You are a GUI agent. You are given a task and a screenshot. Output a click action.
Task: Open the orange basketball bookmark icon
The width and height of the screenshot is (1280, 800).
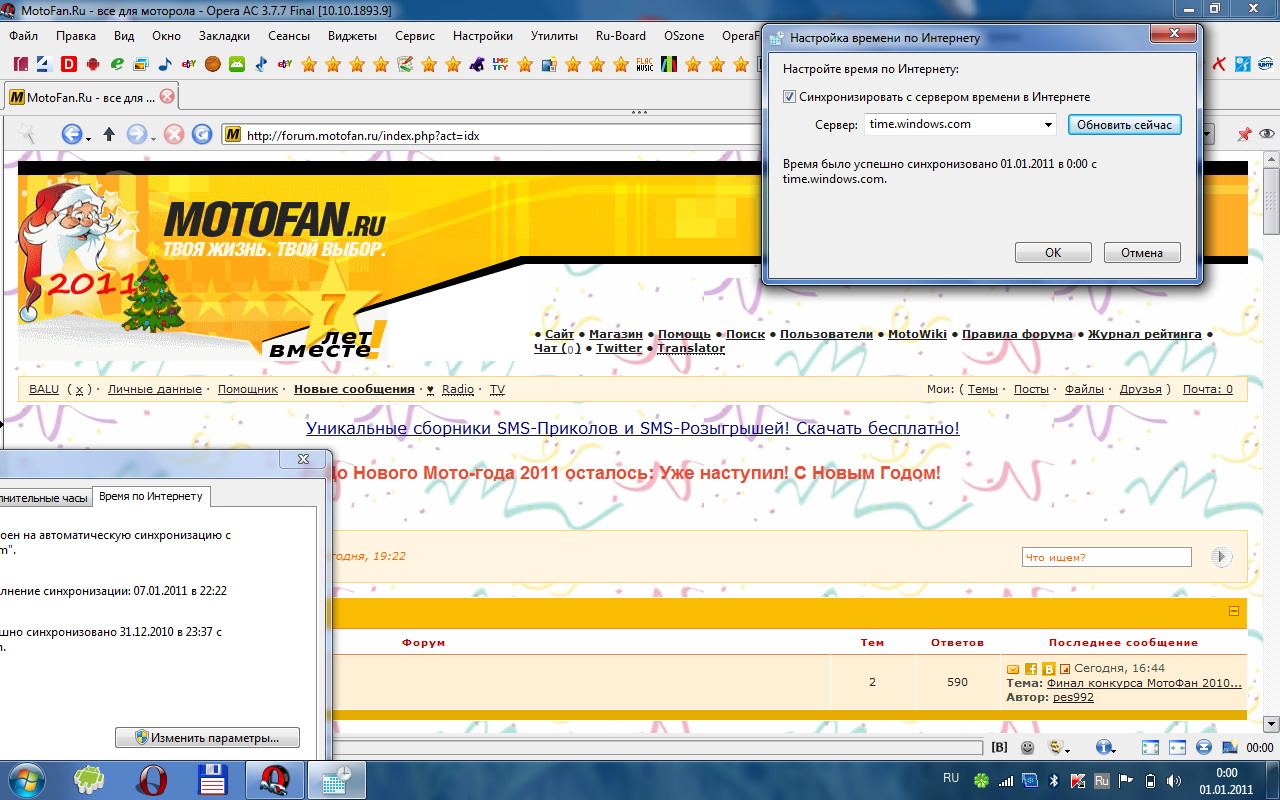click(x=213, y=64)
